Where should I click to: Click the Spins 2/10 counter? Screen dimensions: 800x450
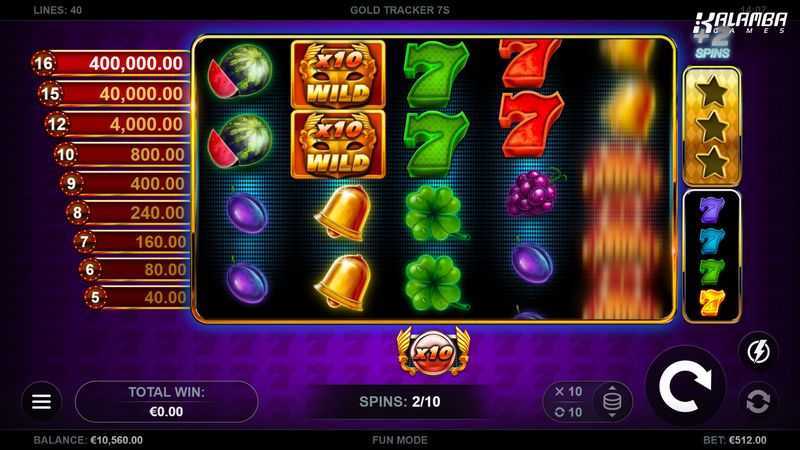(x=399, y=402)
